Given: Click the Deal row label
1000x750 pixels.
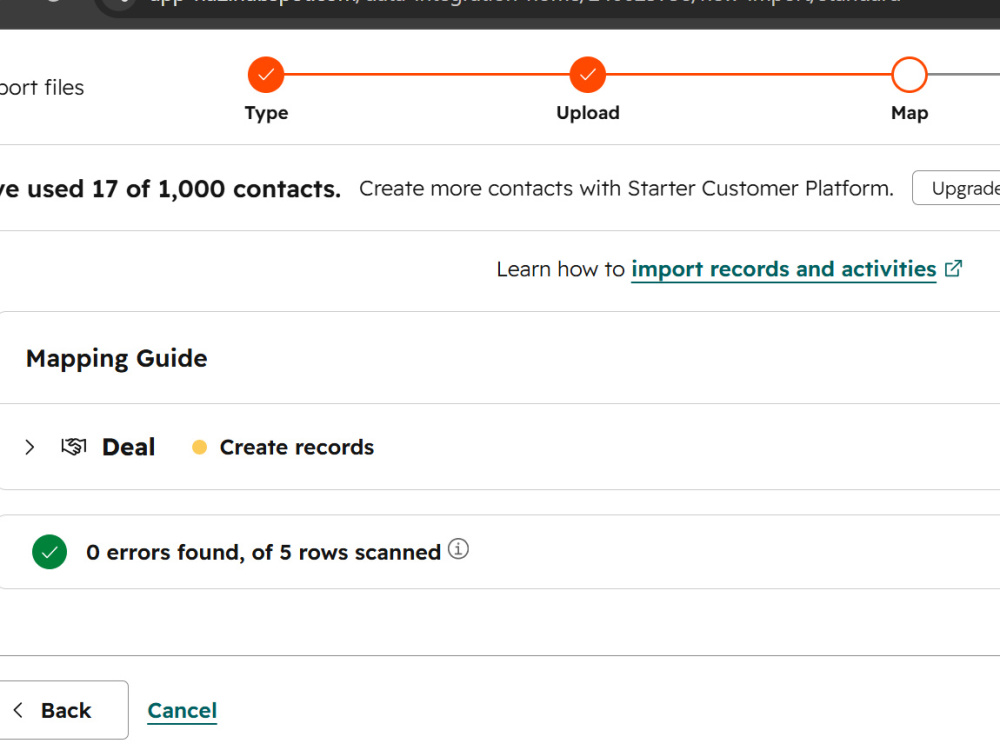Looking at the screenshot, I should [128, 447].
